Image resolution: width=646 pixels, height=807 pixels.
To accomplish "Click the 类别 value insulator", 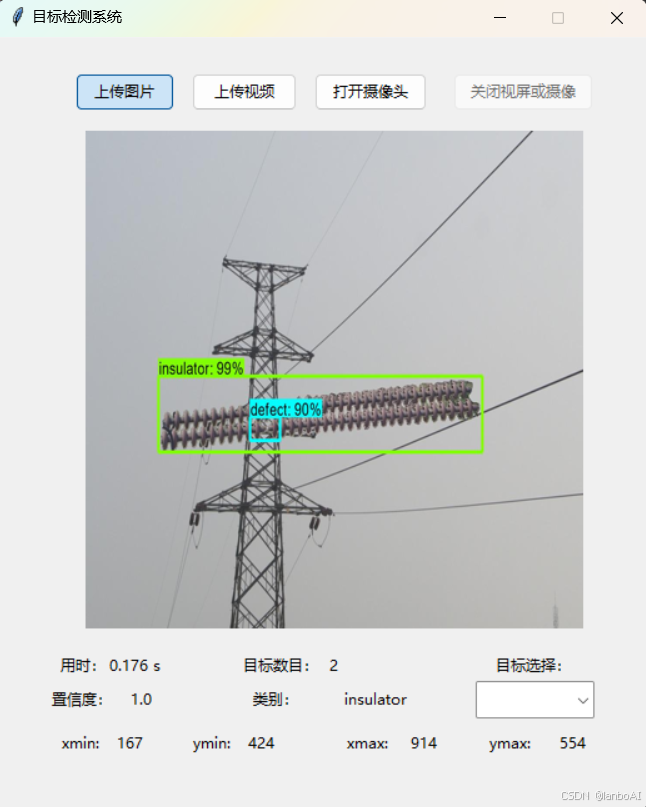I will pos(375,699).
